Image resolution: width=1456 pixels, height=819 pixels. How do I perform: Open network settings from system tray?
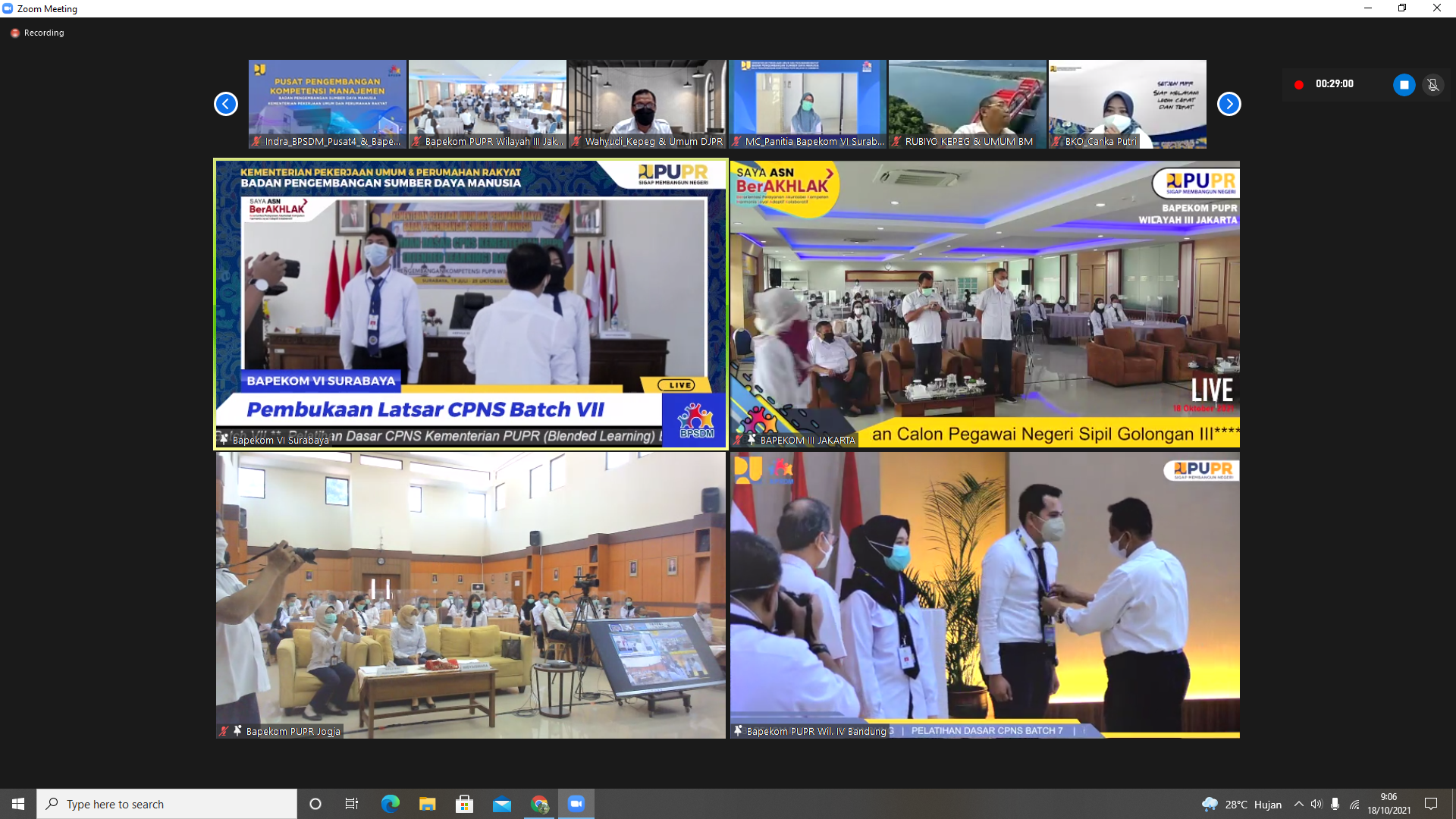click(1354, 804)
